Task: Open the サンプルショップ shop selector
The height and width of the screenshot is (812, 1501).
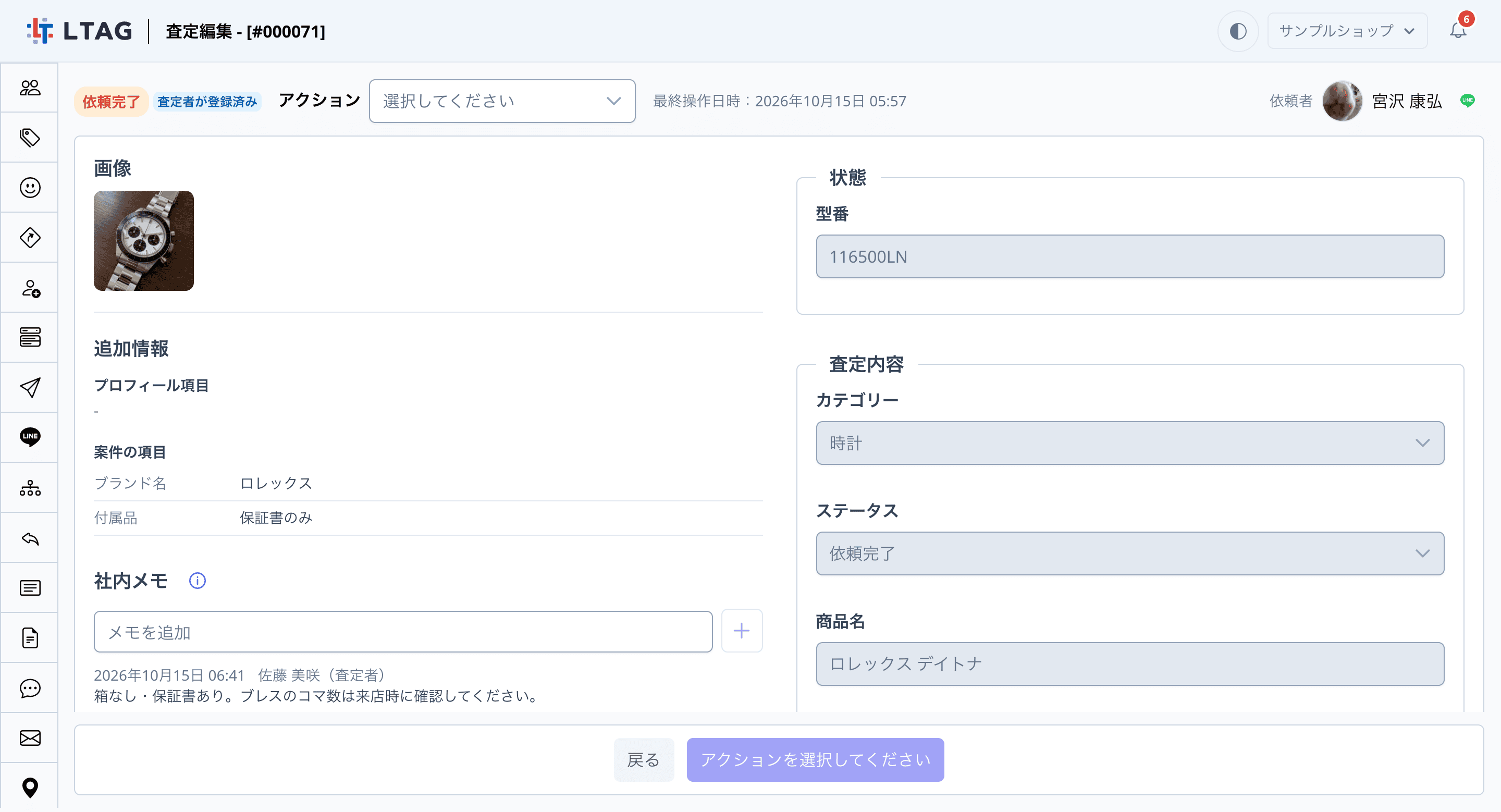Action: point(1347,31)
